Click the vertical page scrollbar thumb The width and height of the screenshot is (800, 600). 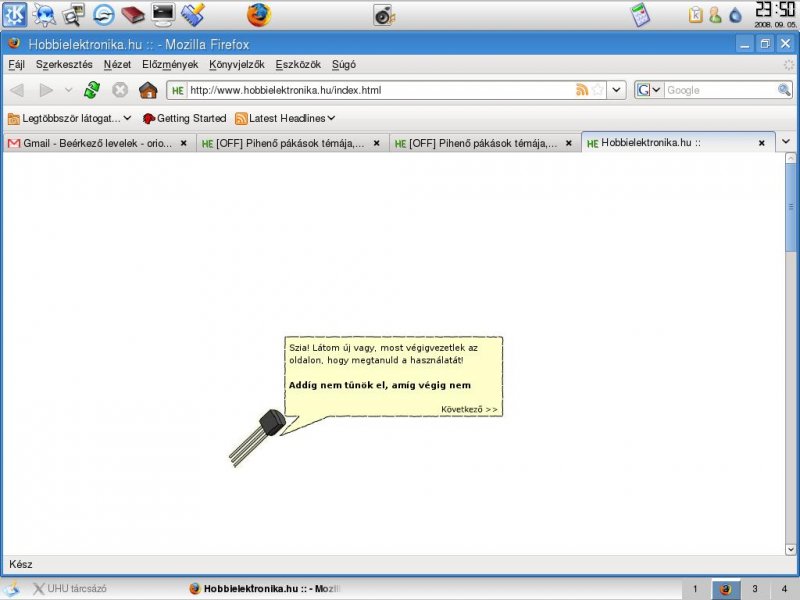coord(791,207)
